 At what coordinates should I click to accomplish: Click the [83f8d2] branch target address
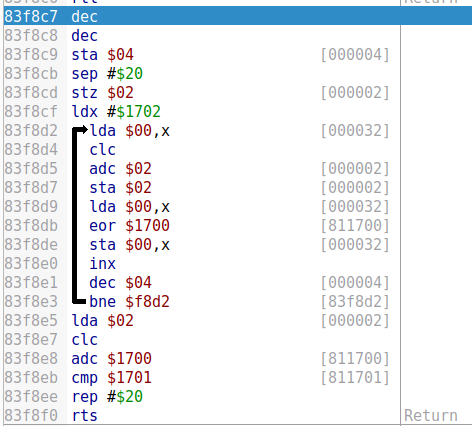click(x=355, y=301)
